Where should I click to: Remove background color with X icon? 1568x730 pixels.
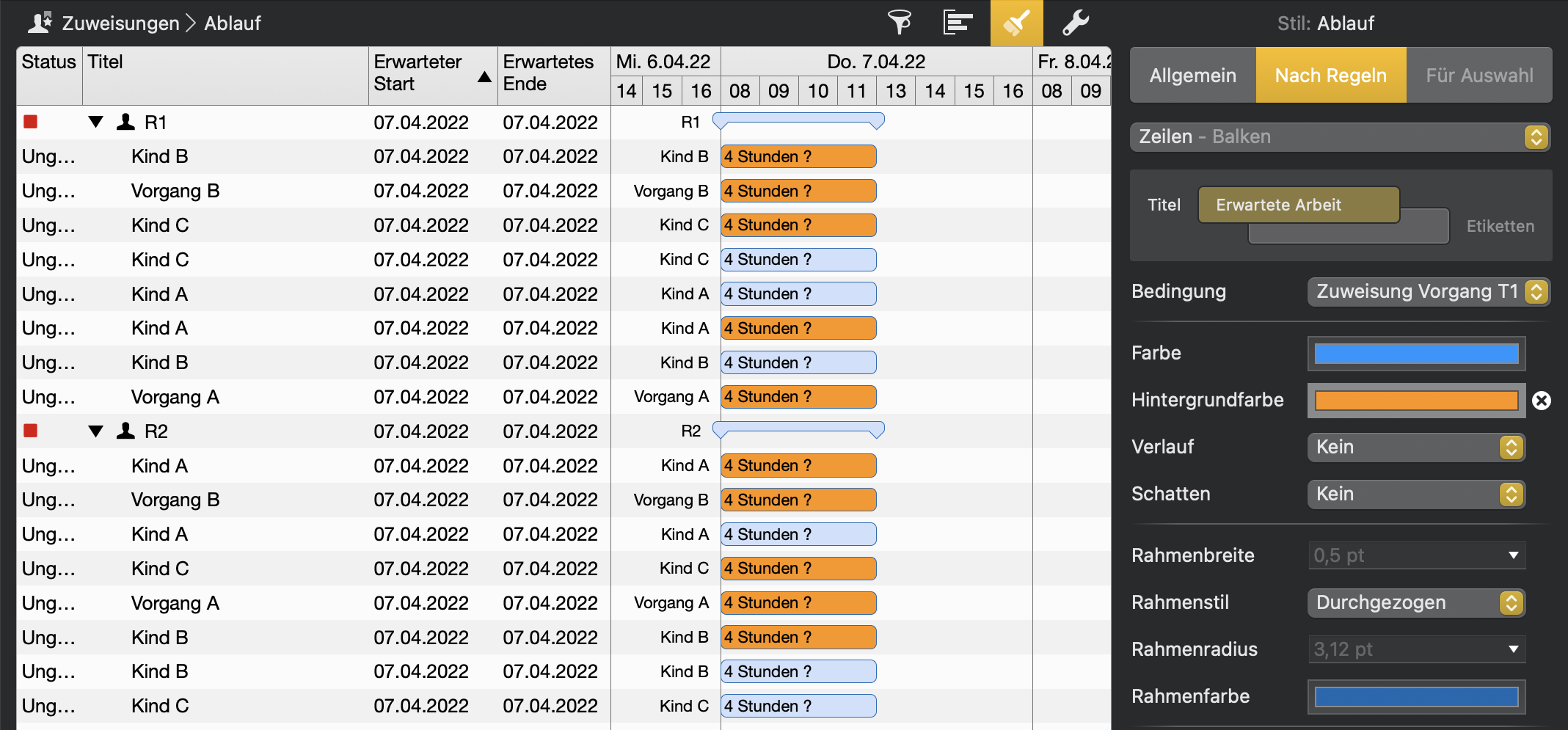tap(1542, 401)
